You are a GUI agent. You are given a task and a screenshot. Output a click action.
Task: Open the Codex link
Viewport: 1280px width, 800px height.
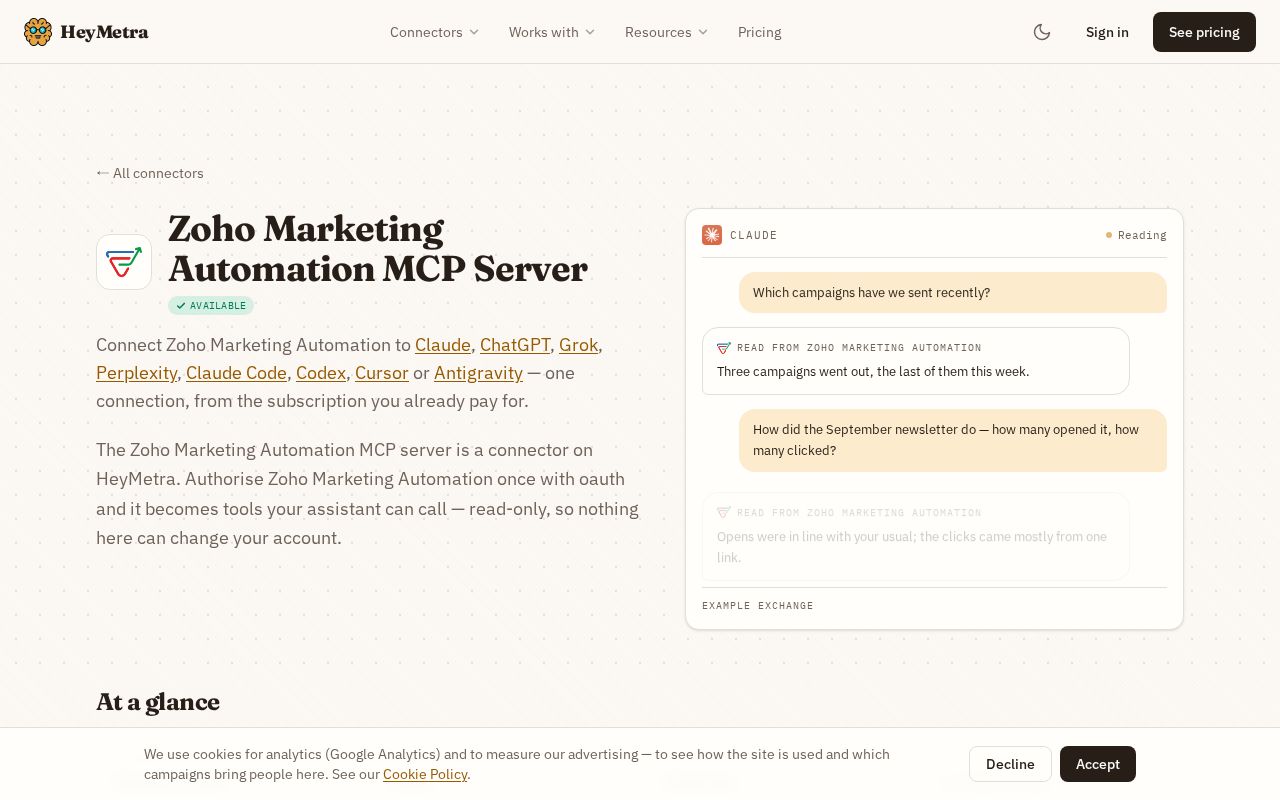pyautogui.click(x=321, y=373)
